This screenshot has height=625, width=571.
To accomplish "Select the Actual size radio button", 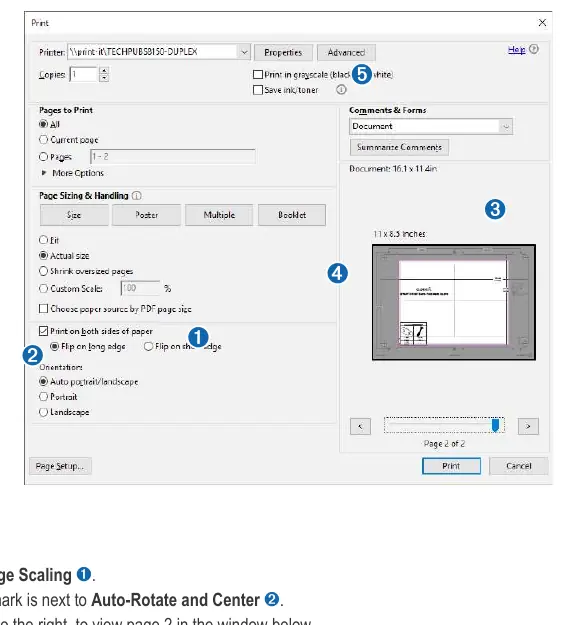I will [43, 256].
